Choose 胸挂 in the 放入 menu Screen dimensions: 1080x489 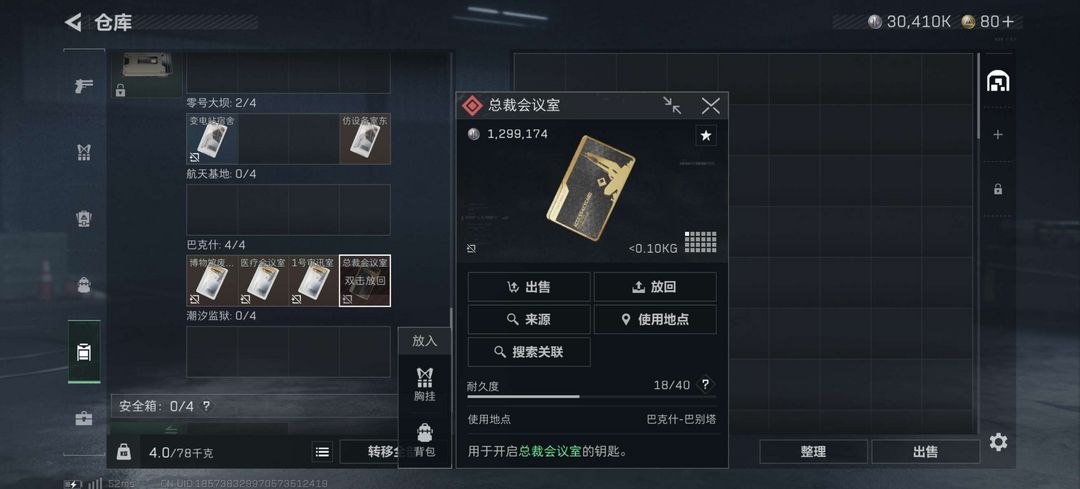(425, 384)
